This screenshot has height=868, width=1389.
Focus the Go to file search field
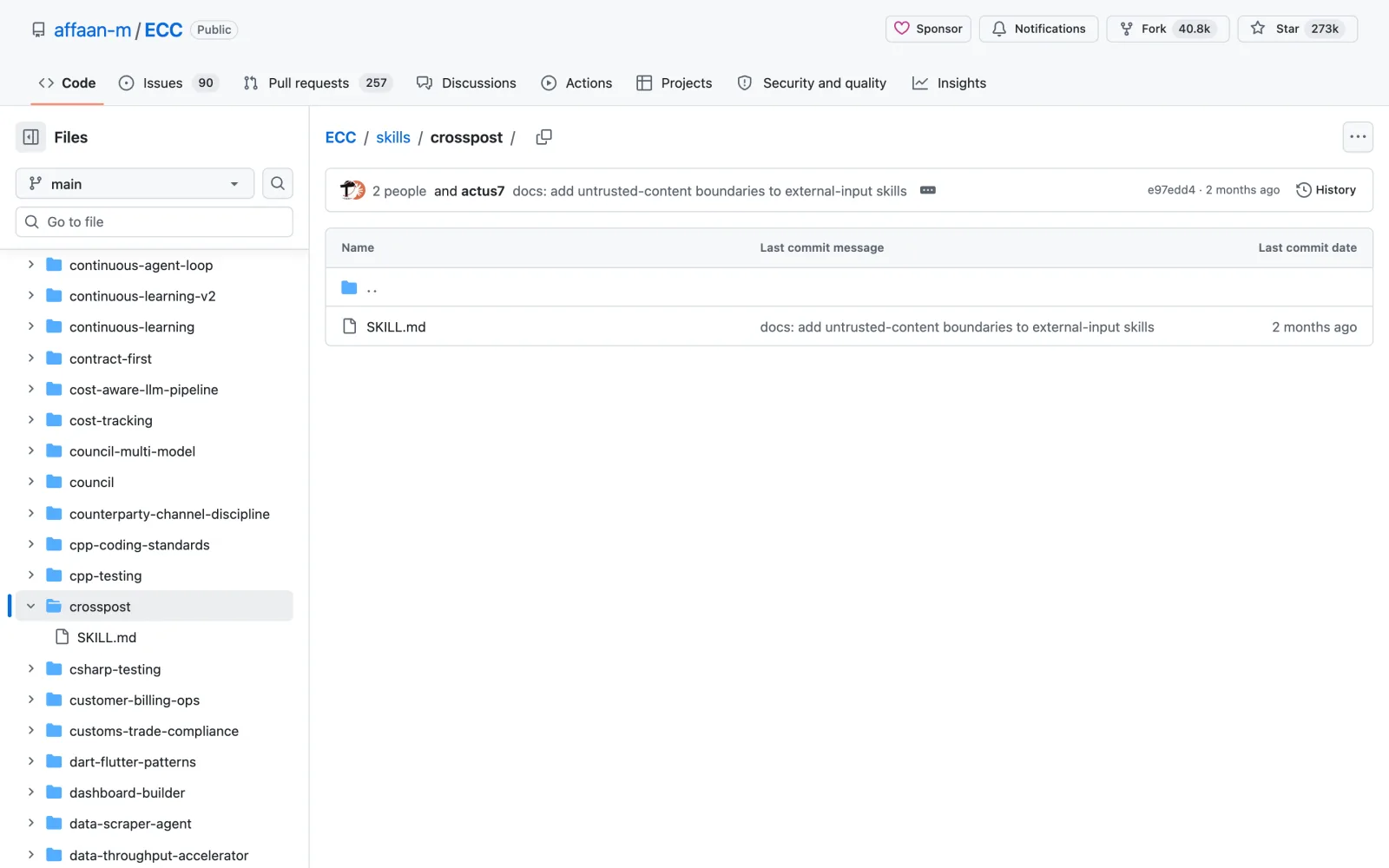pos(155,221)
